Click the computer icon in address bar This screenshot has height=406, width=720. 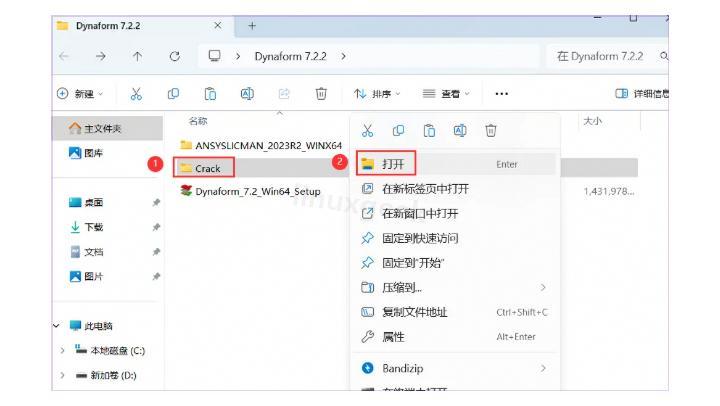tap(214, 56)
